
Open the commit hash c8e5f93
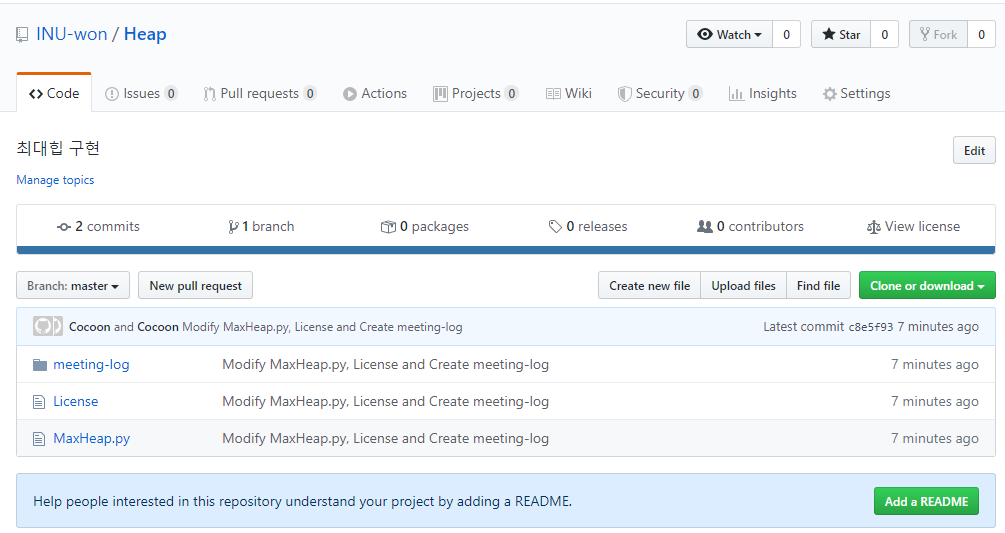click(870, 327)
